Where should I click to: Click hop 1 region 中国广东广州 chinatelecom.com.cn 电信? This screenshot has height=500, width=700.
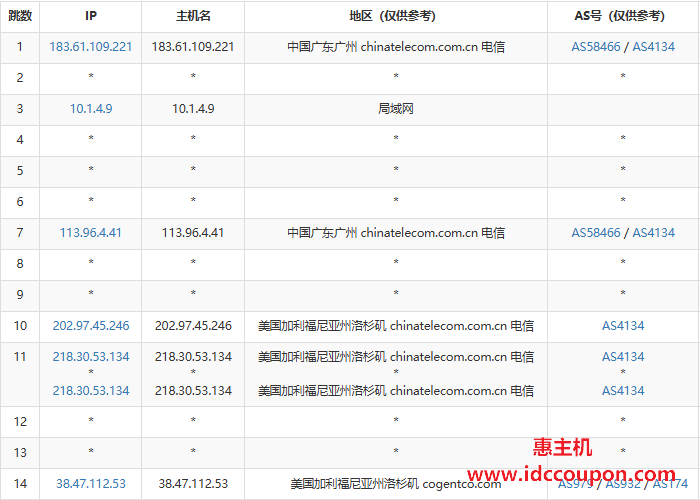[x=396, y=47]
